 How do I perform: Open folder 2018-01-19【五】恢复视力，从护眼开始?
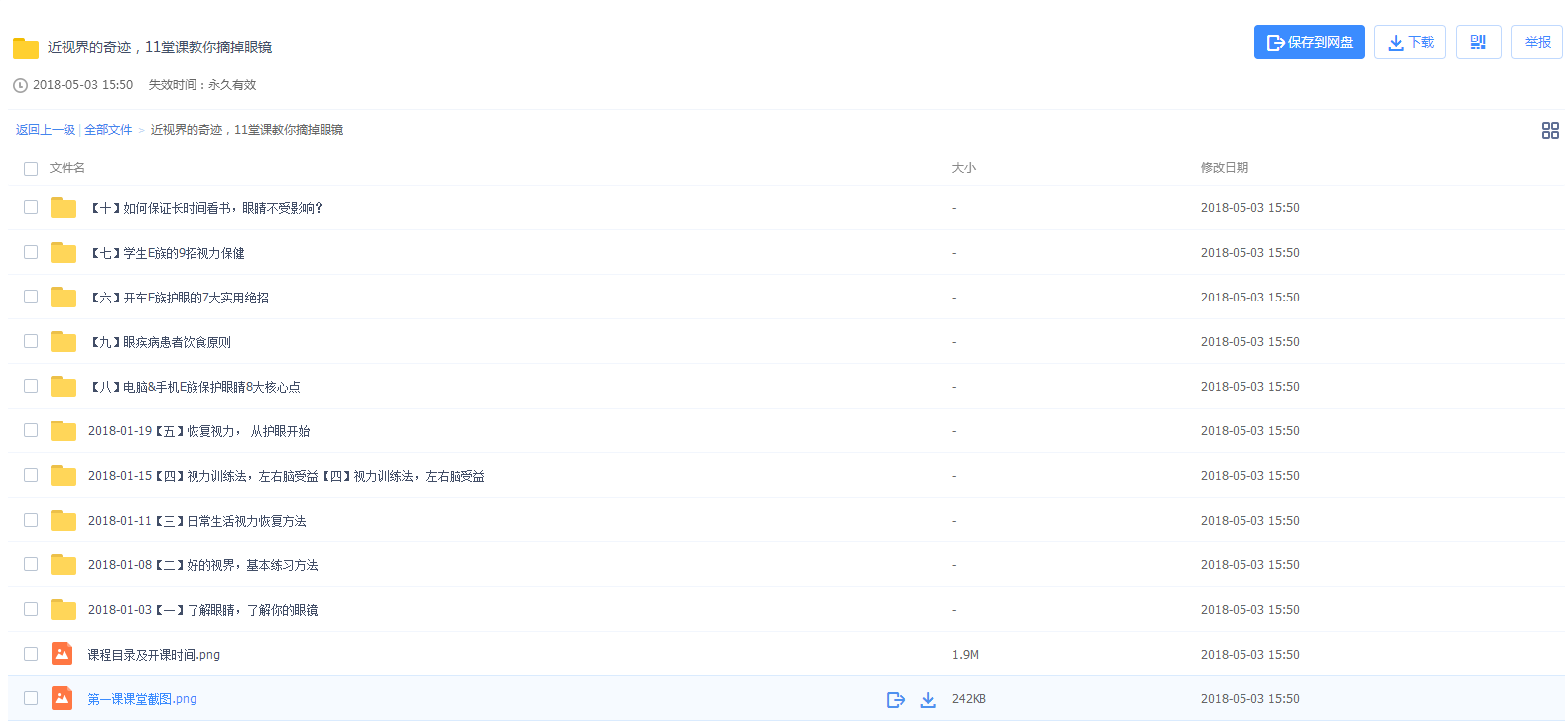pyautogui.click(x=199, y=431)
